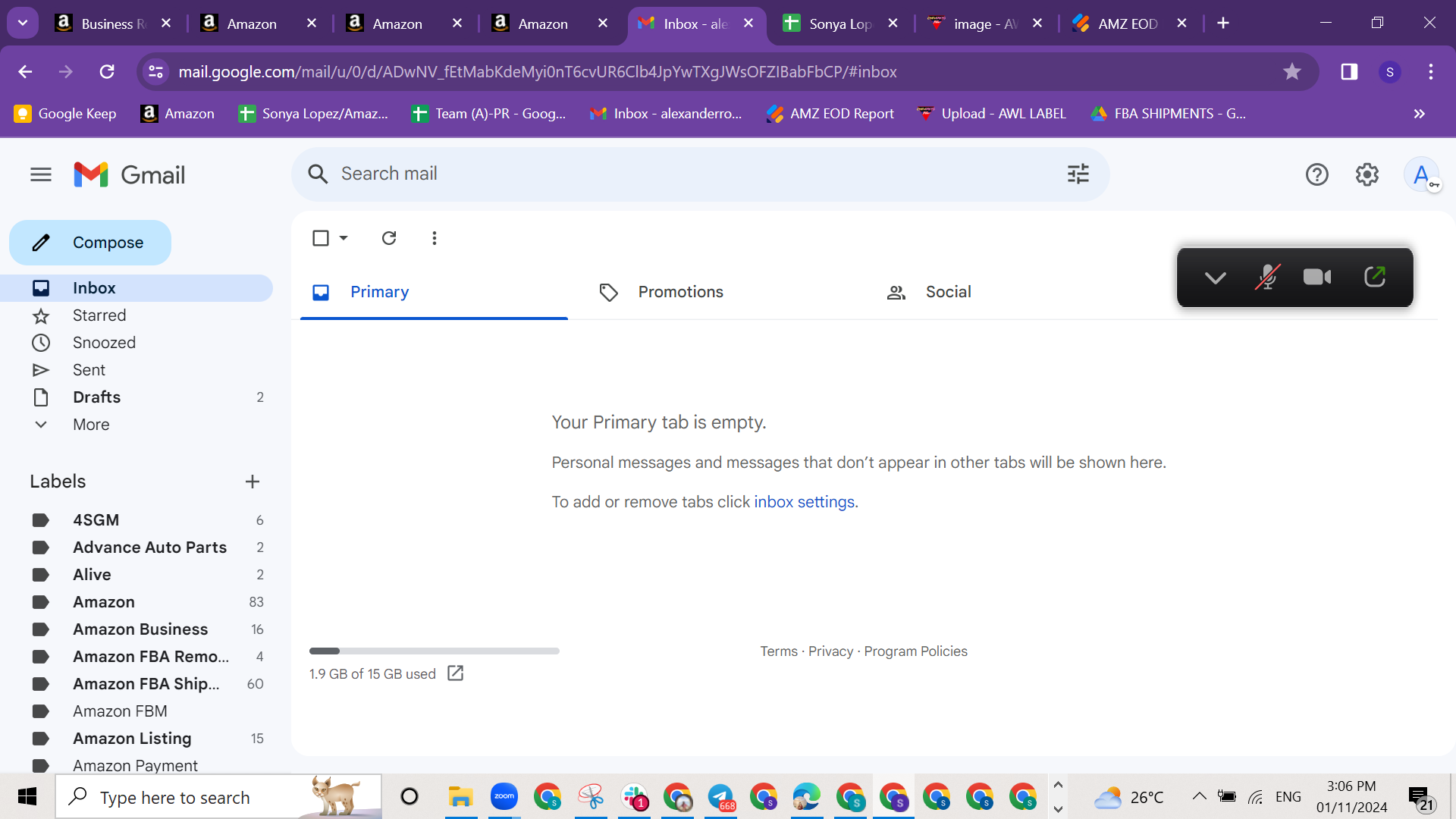The width and height of the screenshot is (1456, 819).
Task: Open a new browser tab
Action: (1222, 23)
